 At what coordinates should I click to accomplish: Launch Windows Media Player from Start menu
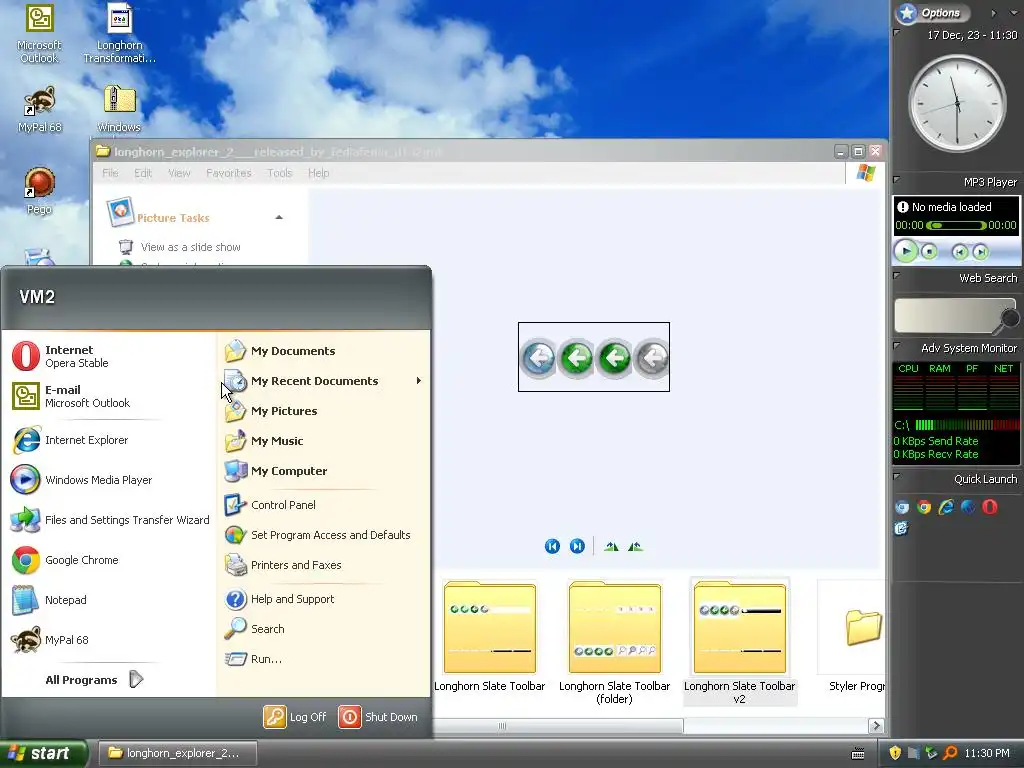tap(110, 480)
